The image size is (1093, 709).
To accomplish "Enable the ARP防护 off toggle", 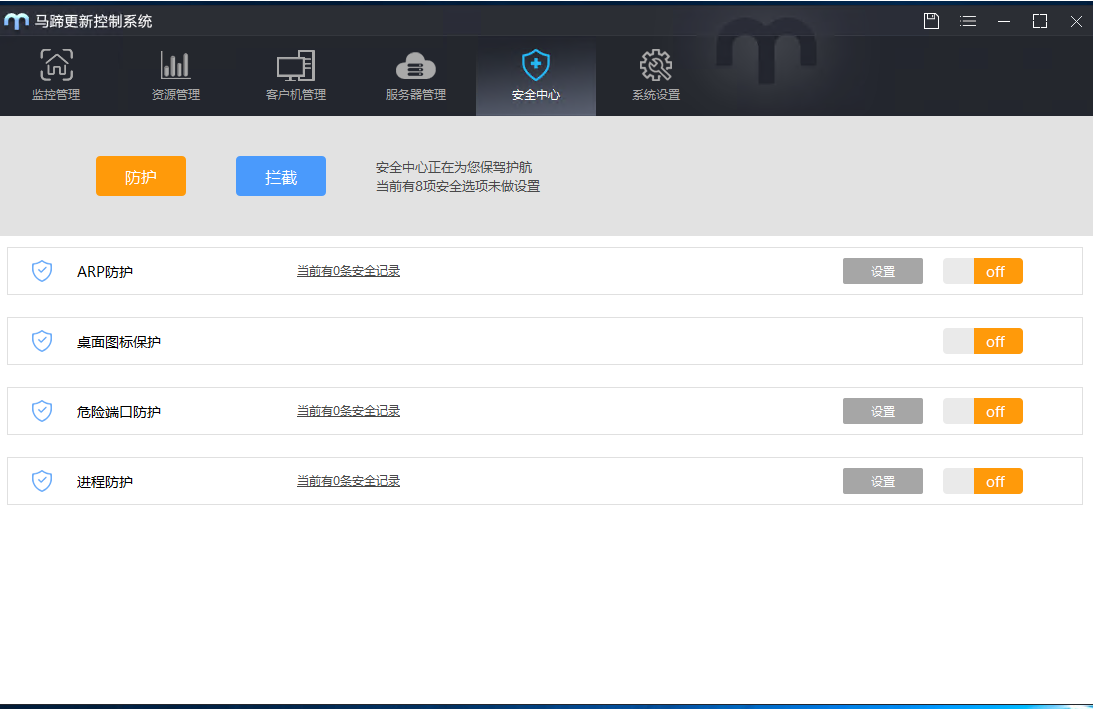I will 982,270.
